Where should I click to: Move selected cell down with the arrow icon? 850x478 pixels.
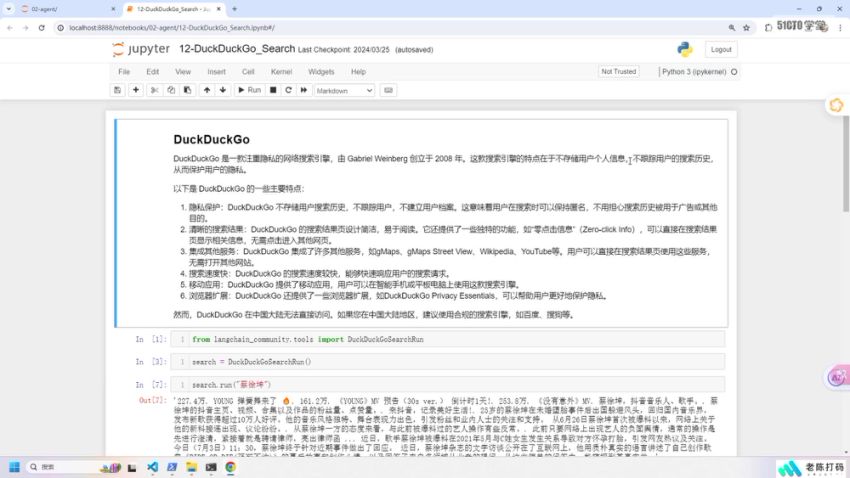pos(223,91)
